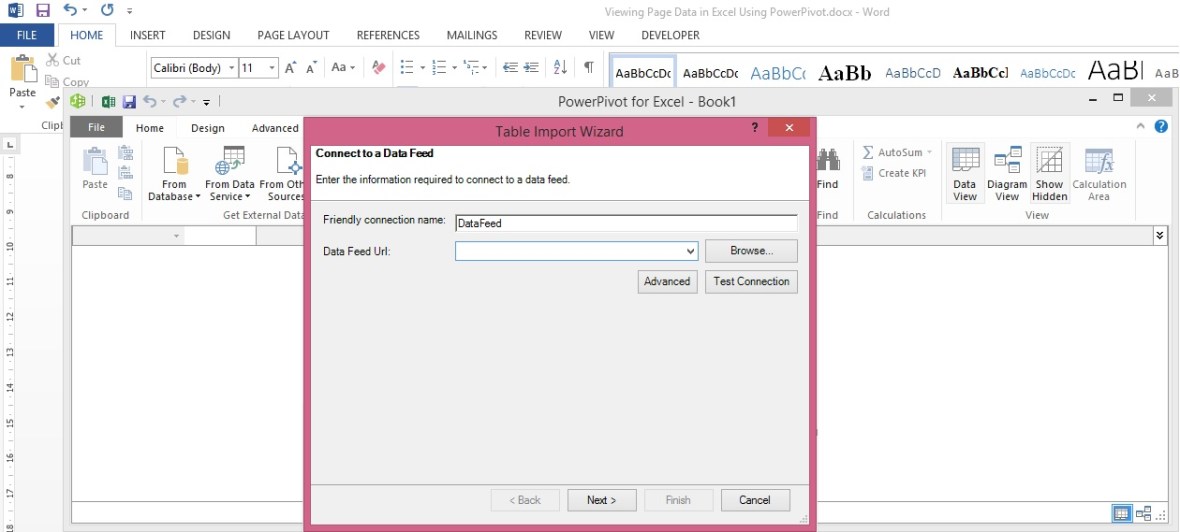
Task: Open PowerPivot Design tab
Action: (208, 128)
